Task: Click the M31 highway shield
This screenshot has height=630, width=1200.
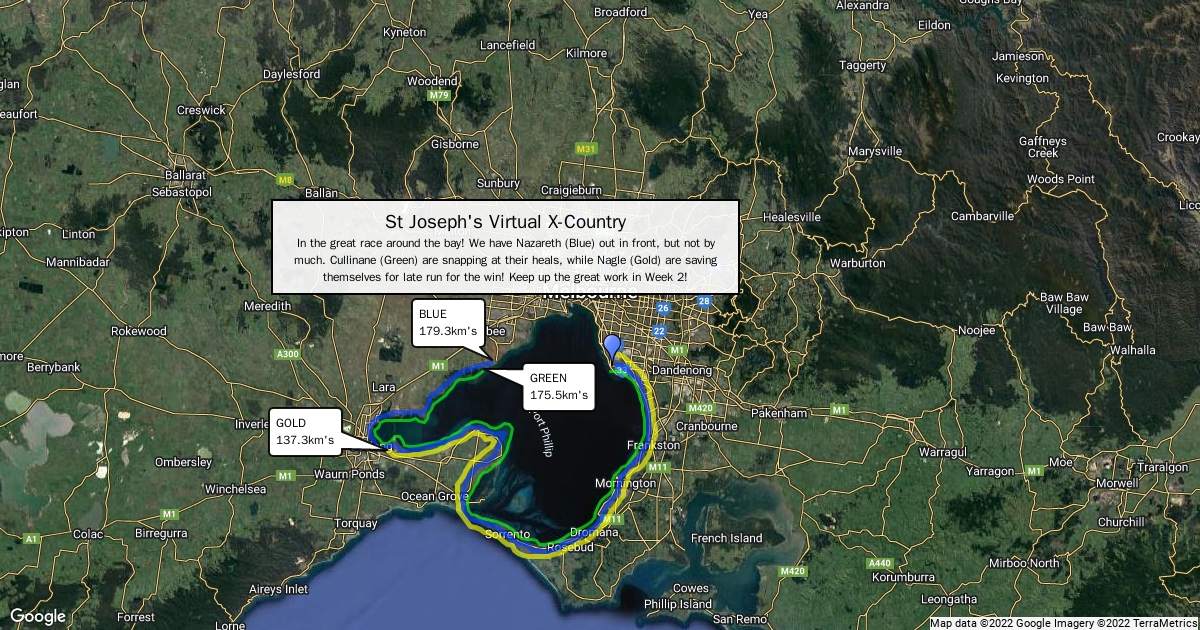Action: [x=586, y=149]
